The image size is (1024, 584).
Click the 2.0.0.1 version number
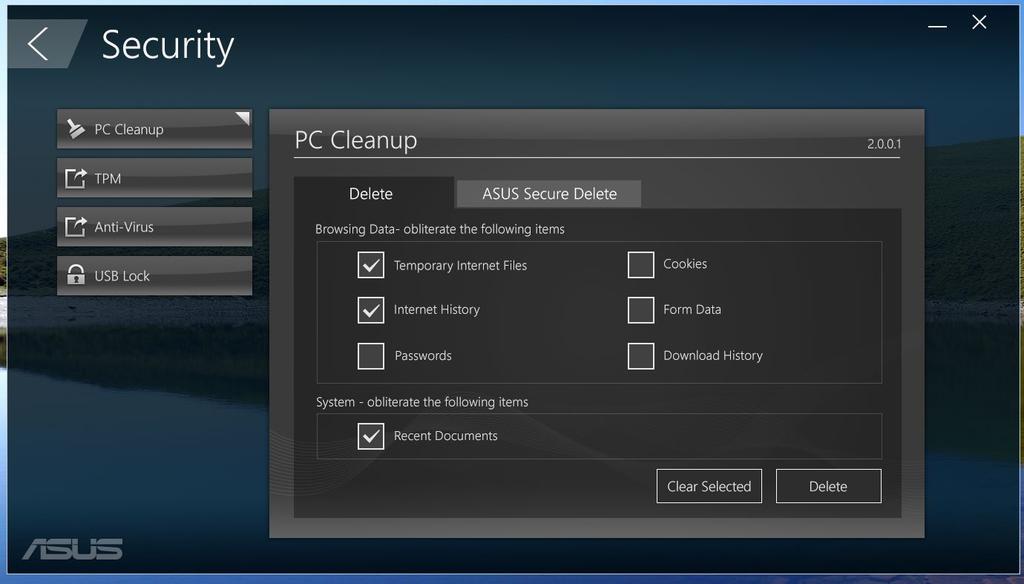click(x=884, y=144)
